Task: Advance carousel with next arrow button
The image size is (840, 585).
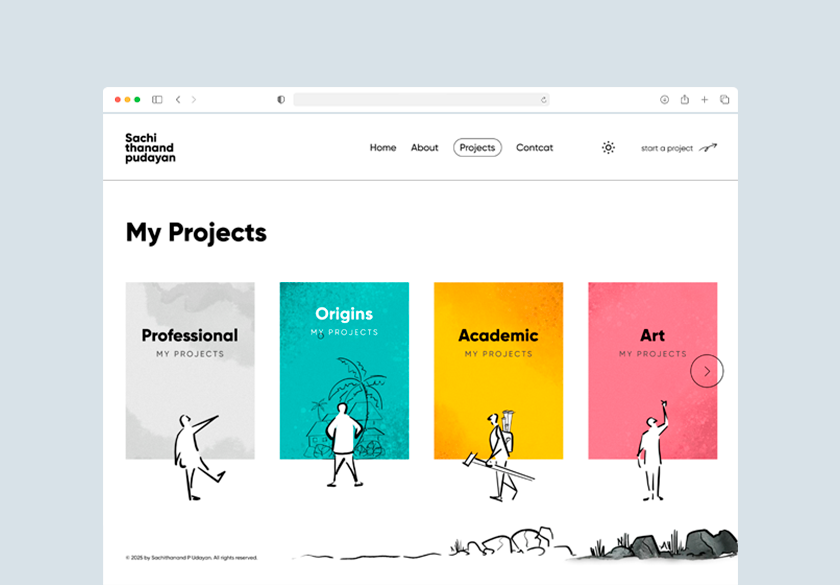Action: pyautogui.click(x=707, y=371)
